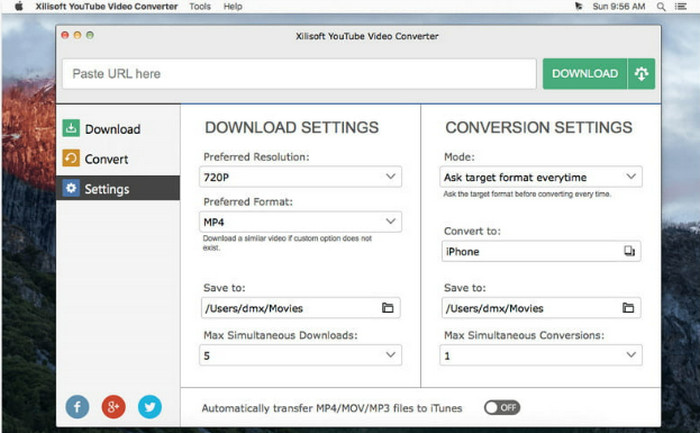Switch to the Download sidebar tab
700x433 pixels.
(x=111, y=129)
